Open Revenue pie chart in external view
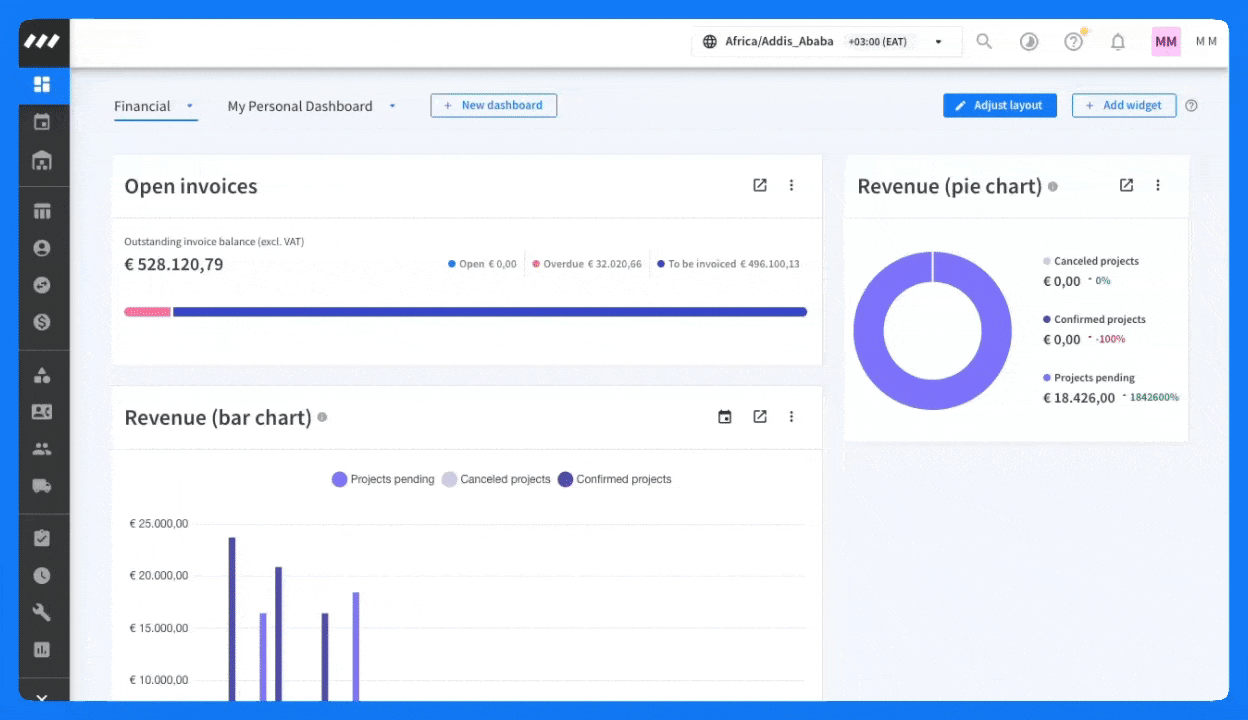Image resolution: width=1248 pixels, height=720 pixels. coord(1126,185)
